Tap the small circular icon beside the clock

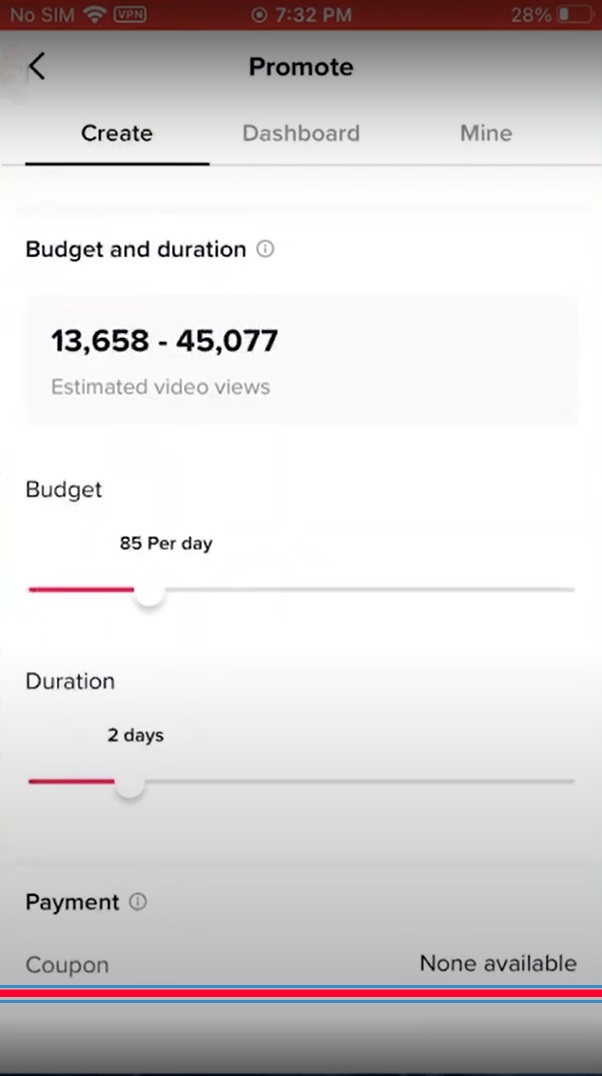click(x=259, y=15)
